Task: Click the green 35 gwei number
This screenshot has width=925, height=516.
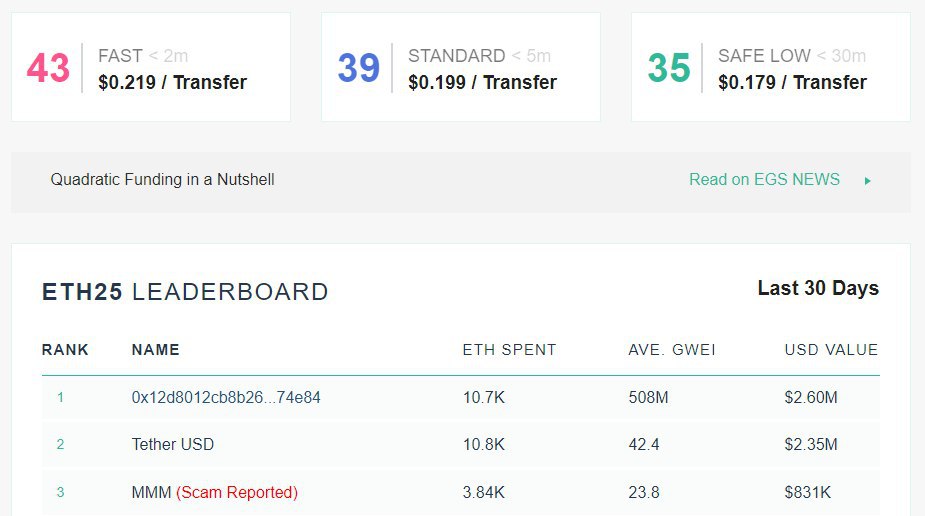Action: [669, 68]
